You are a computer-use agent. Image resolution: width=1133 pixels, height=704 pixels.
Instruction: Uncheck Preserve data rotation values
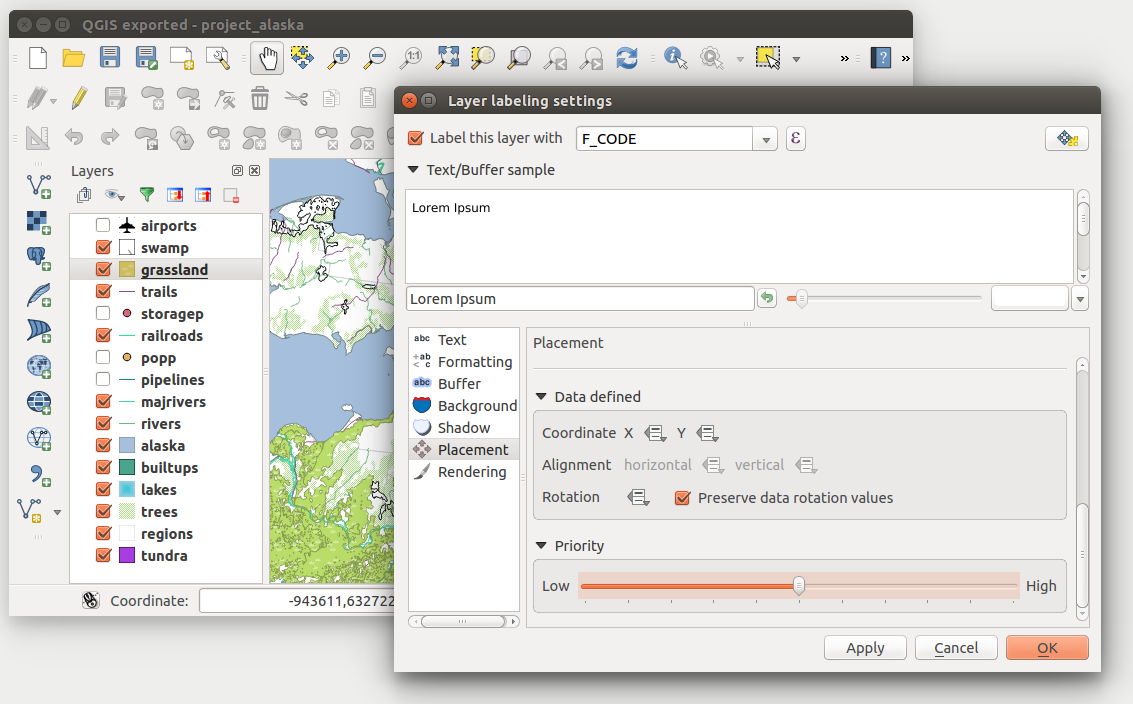683,498
